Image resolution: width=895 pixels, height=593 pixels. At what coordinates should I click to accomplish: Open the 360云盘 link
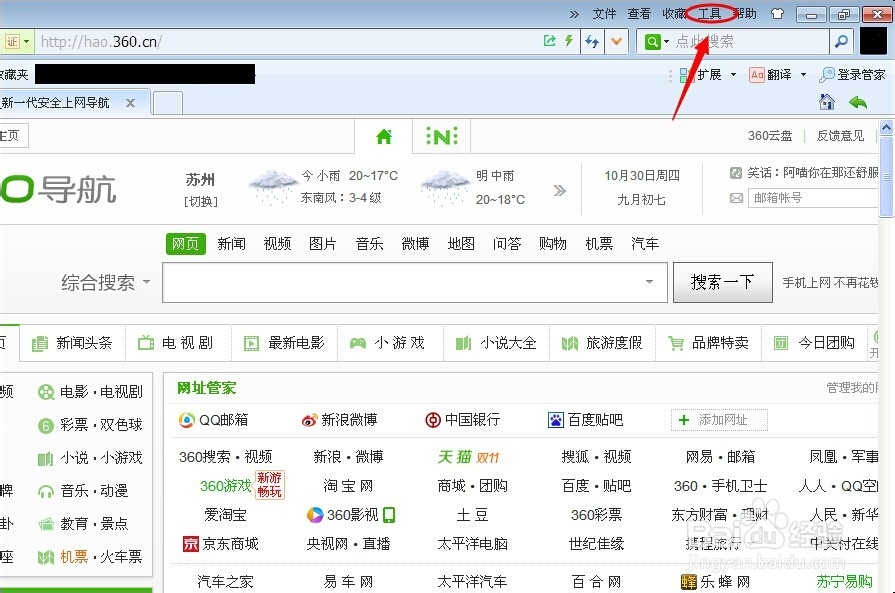click(x=770, y=136)
